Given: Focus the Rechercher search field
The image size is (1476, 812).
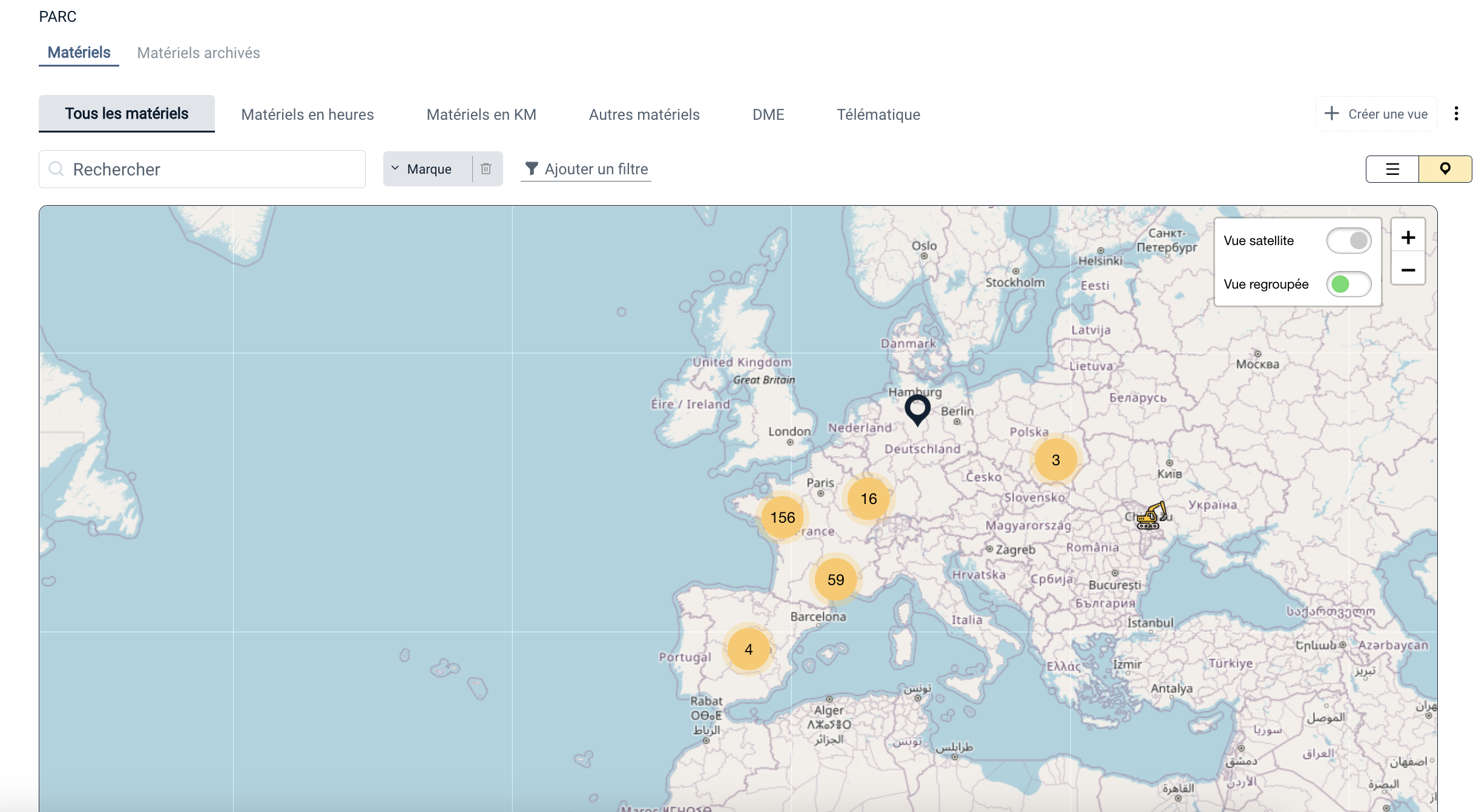Looking at the screenshot, I should [x=202, y=169].
